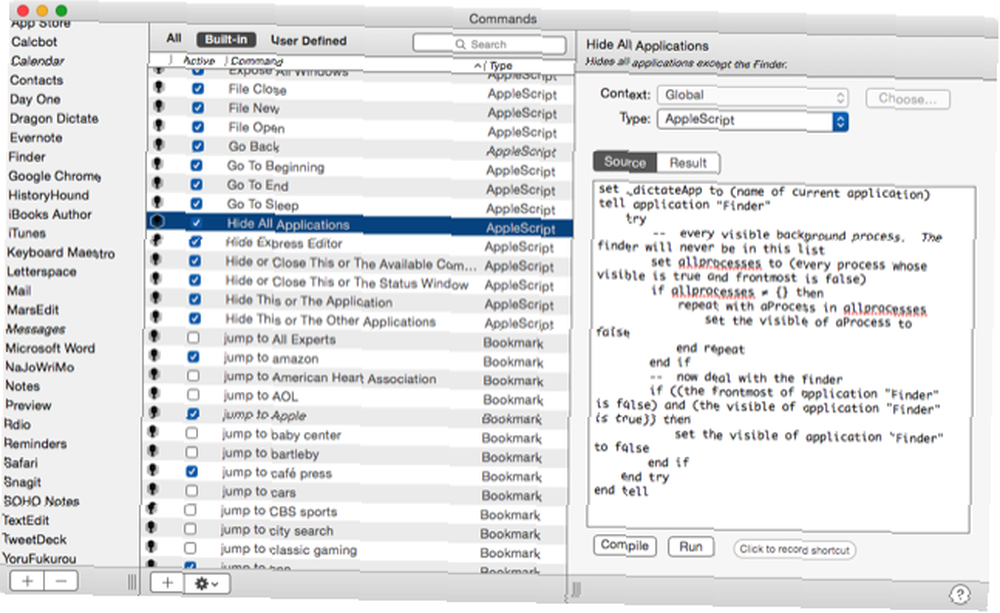Select the jump to classic gaming row
The width and height of the screenshot is (1000, 613).
354,550
